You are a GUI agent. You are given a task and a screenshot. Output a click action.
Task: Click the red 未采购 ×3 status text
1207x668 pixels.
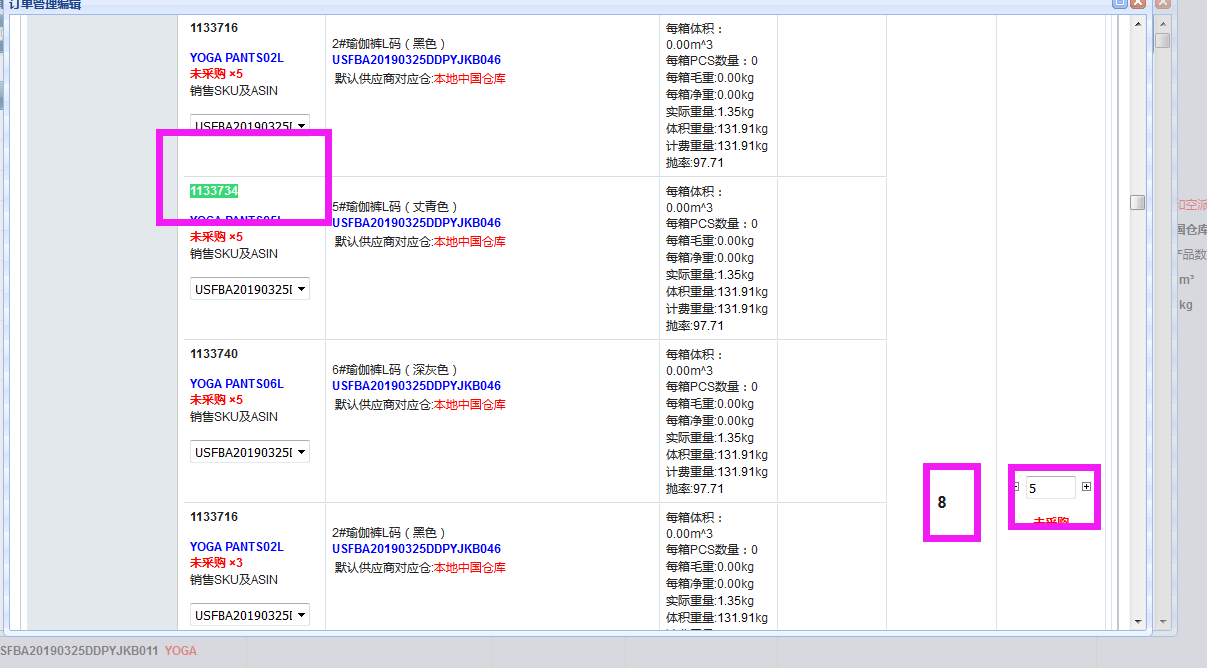[x=217, y=563]
